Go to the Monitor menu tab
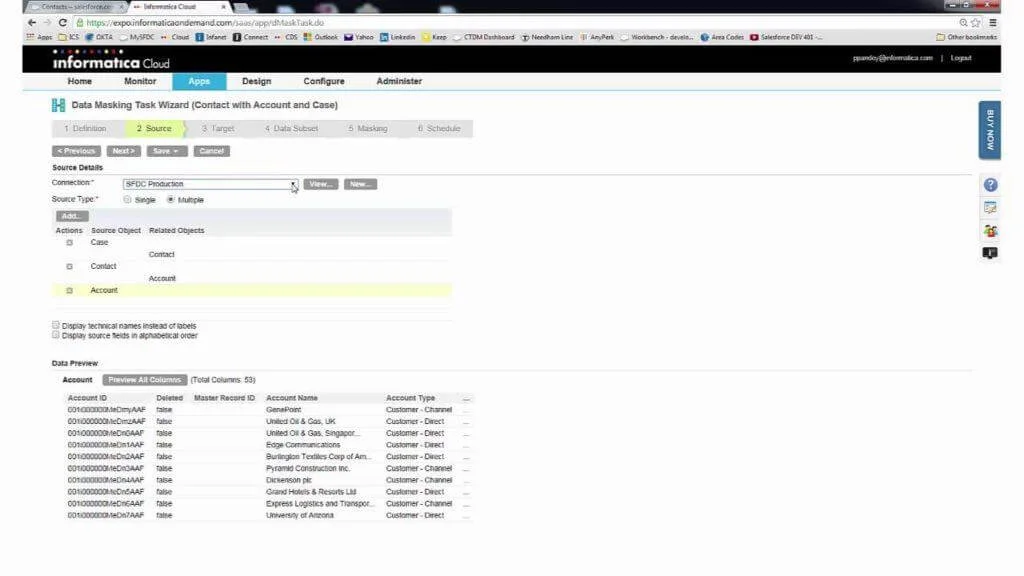This screenshot has height=576, width=1024. (x=140, y=82)
